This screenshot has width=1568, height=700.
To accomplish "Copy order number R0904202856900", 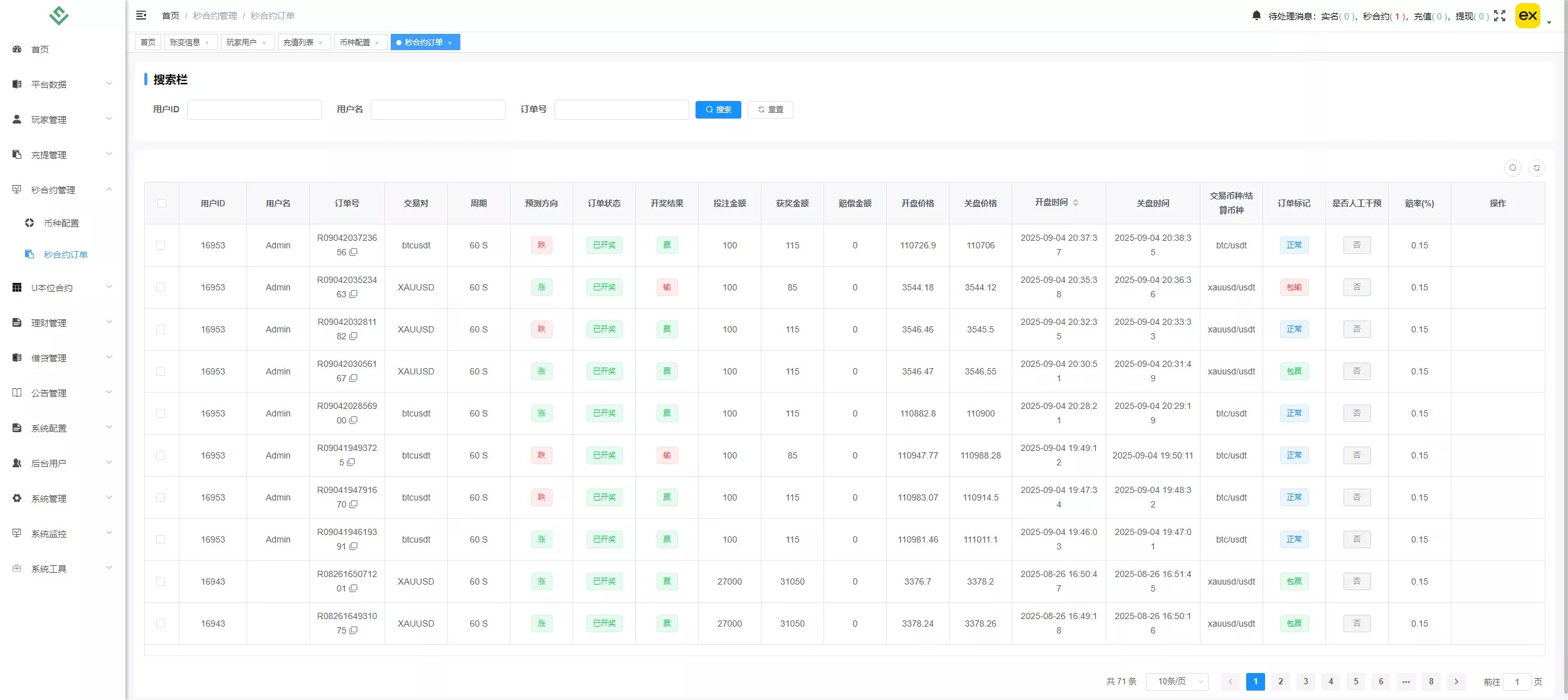I will (x=354, y=420).
